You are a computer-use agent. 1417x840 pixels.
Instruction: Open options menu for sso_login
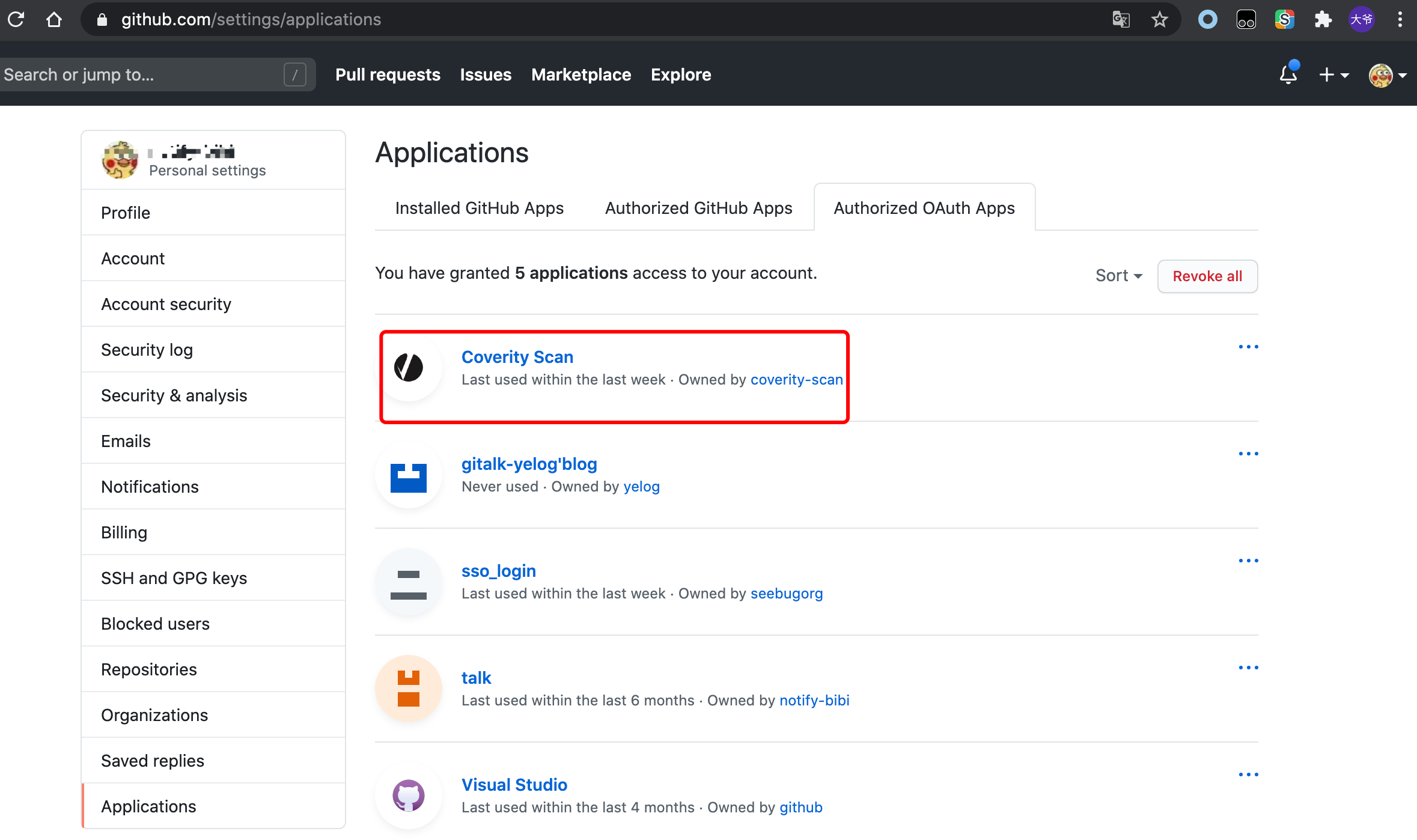click(x=1248, y=561)
